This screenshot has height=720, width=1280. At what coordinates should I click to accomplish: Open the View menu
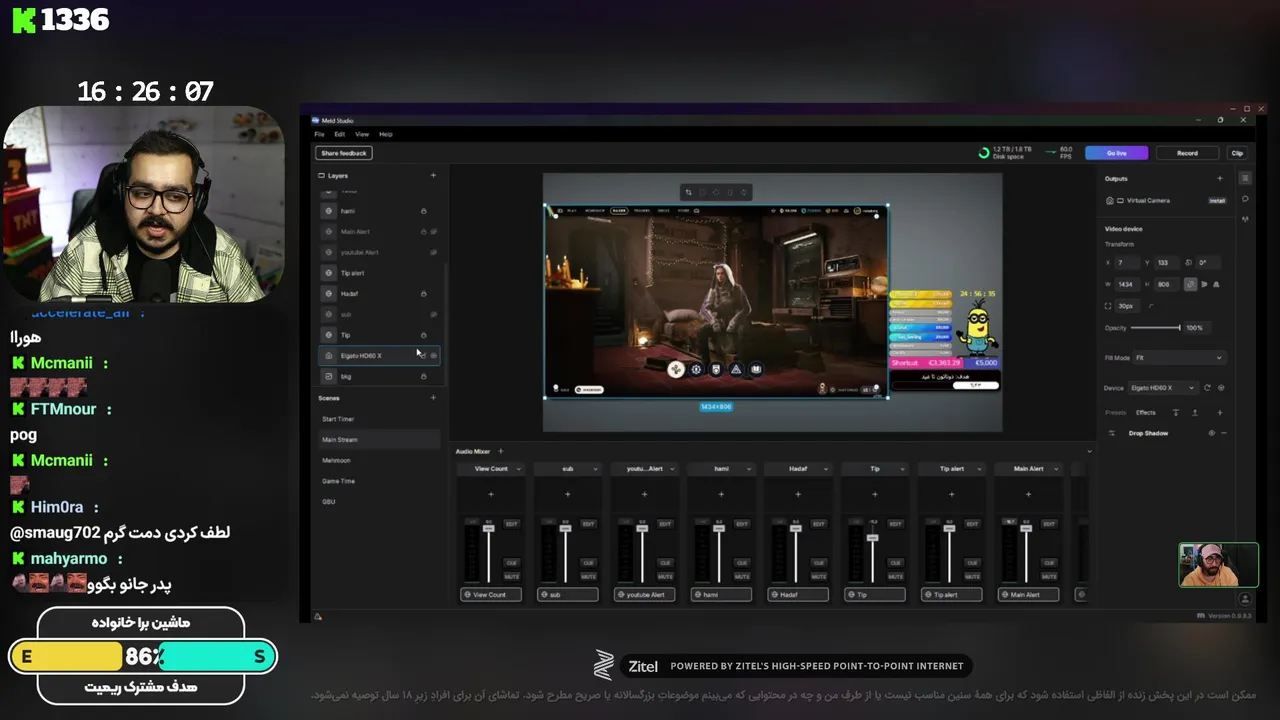pyautogui.click(x=362, y=134)
